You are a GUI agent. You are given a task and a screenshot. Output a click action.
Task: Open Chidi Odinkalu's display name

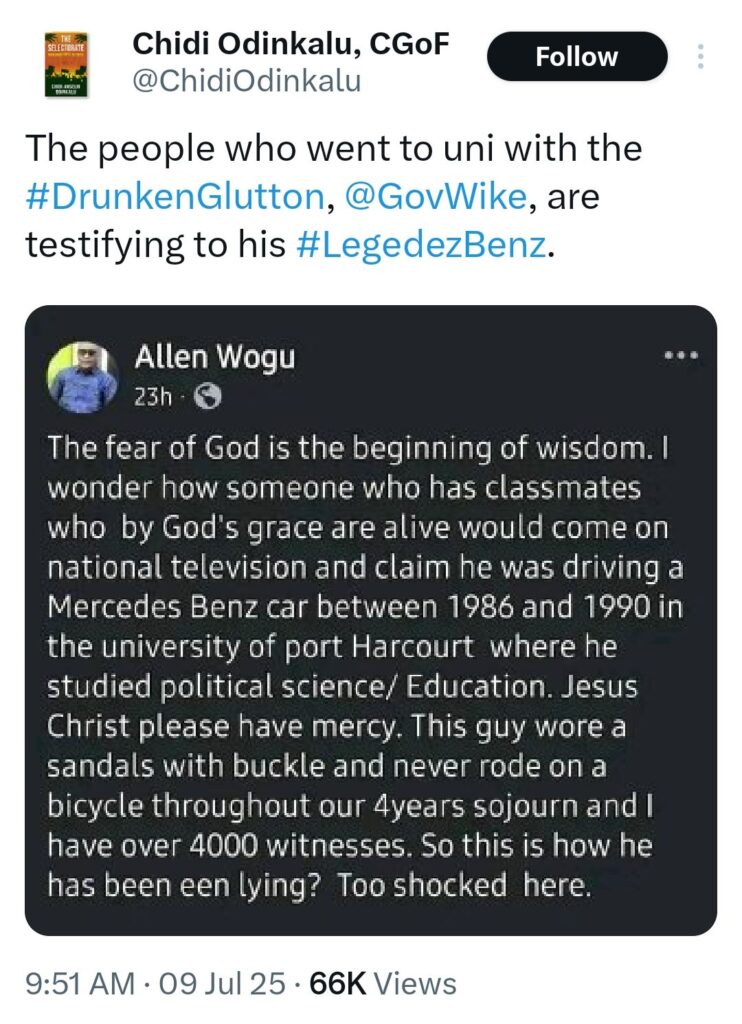pyautogui.click(x=288, y=43)
